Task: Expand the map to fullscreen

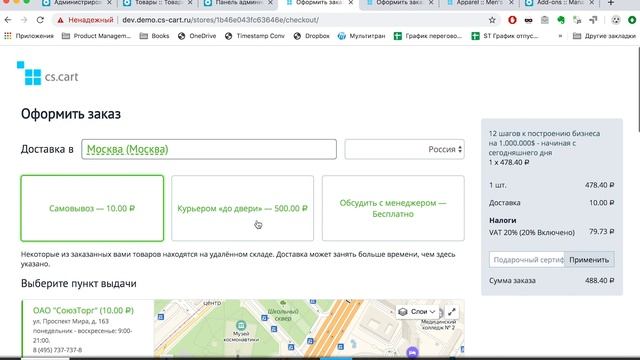Action: (451, 312)
